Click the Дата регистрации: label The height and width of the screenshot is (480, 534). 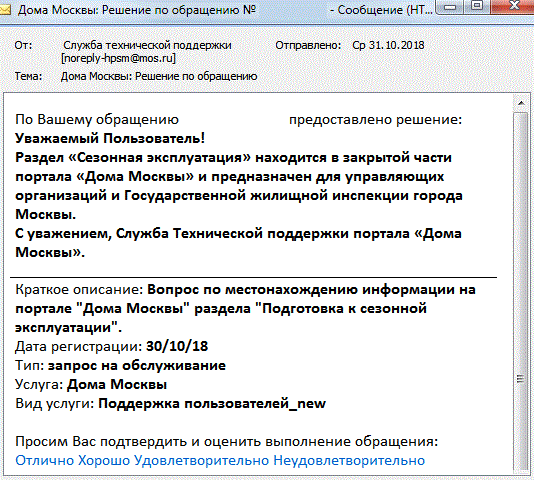[79, 346]
